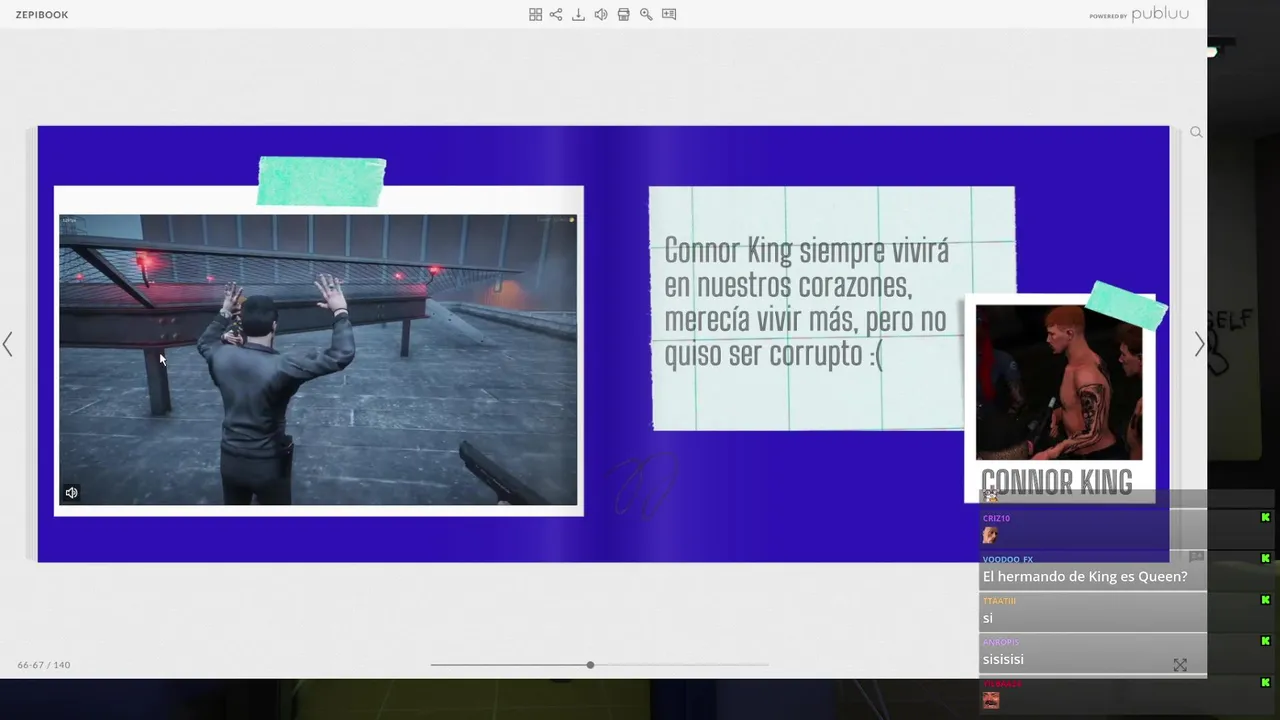Click the Kick badge beside the bottom chat message
1280x720 pixels.
(1265, 682)
